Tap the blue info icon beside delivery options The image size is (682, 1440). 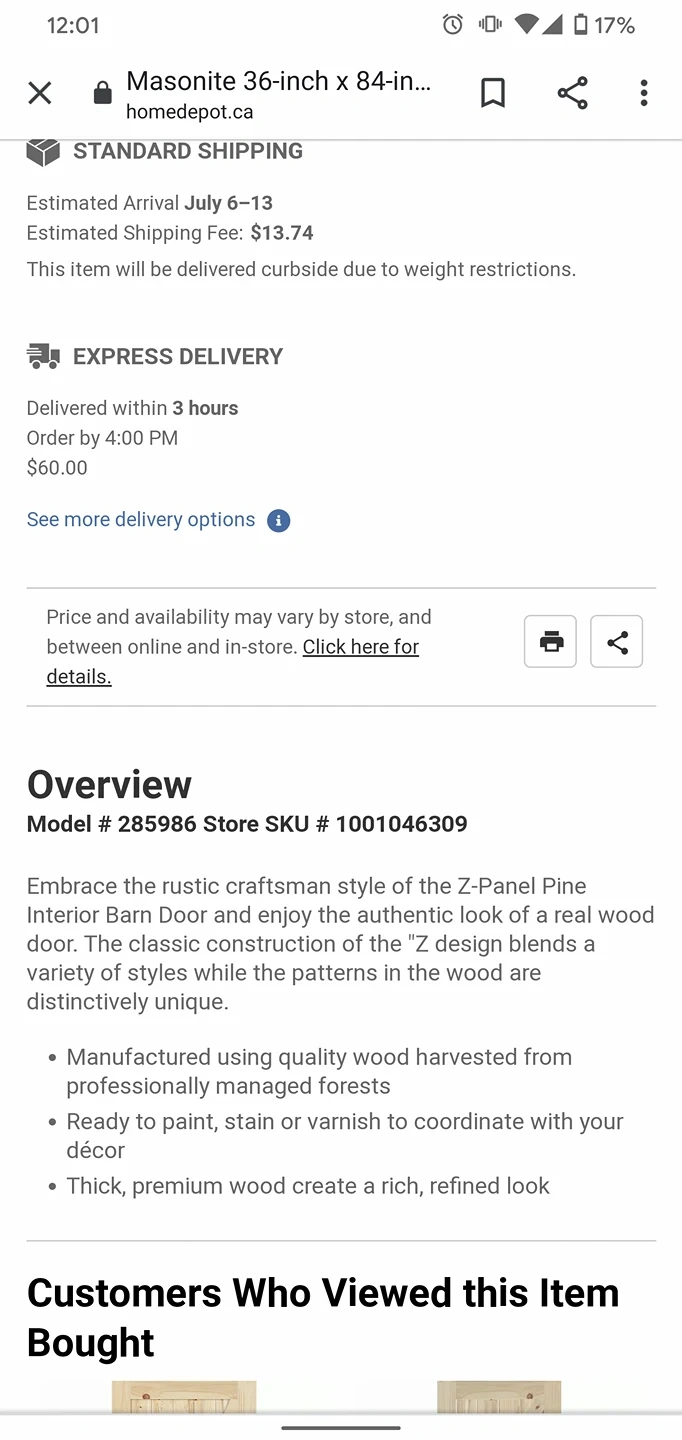click(x=279, y=521)
